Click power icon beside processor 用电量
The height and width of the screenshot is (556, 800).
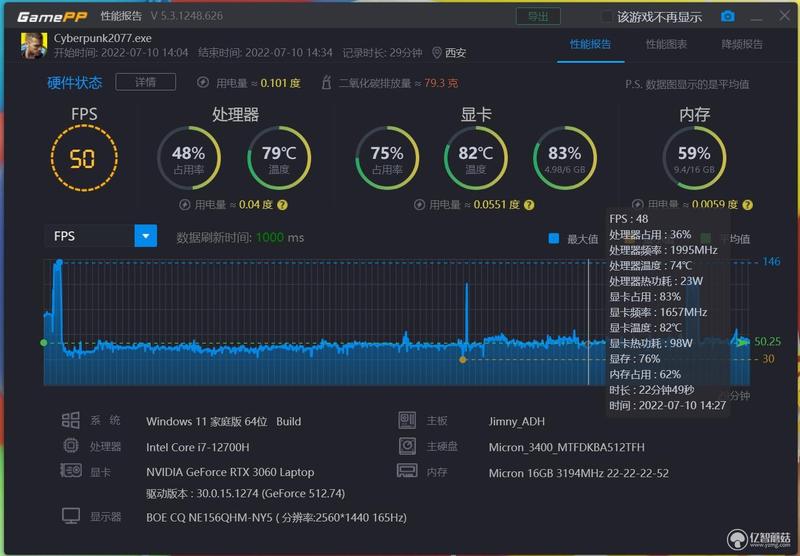pyautogui.click(x=185, y=205)
